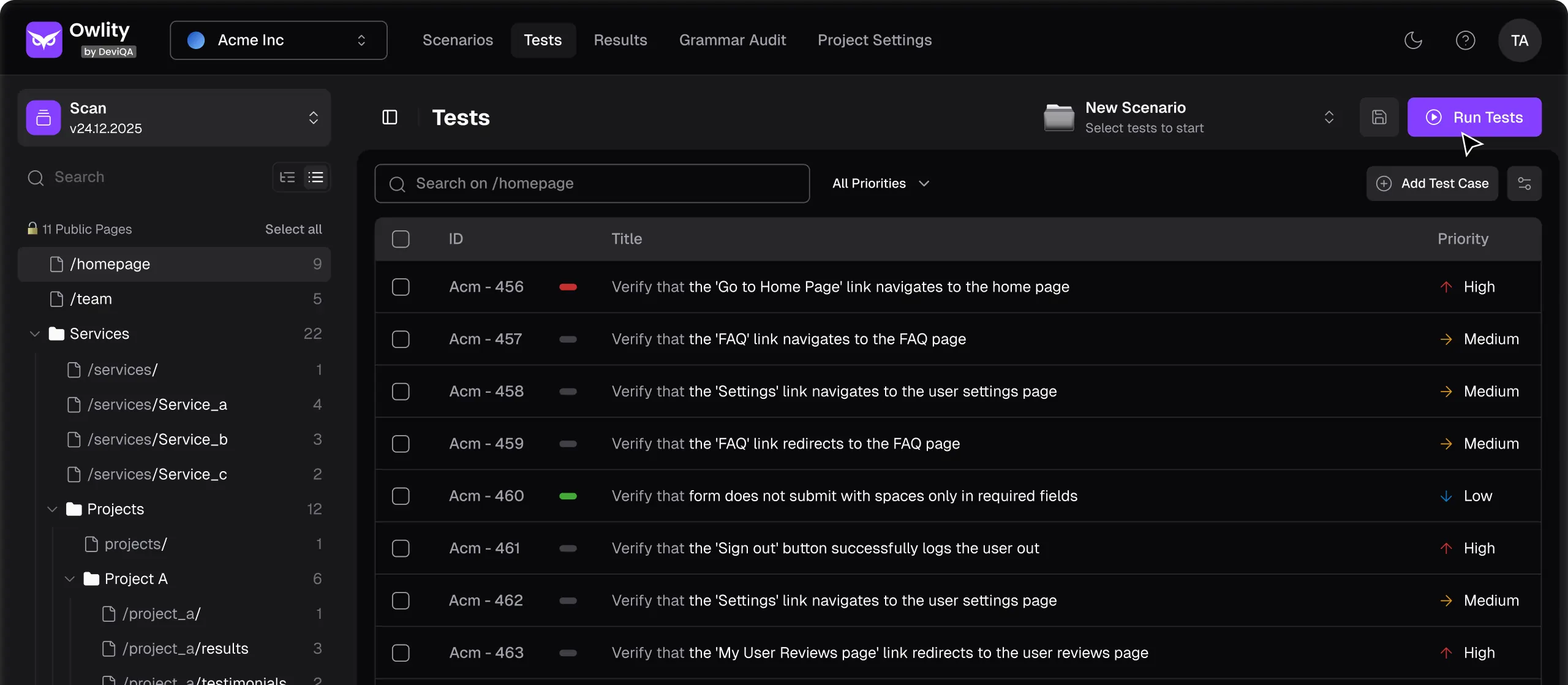Click Medium priority arrow for Acm - 457
Screen dimensions: 1568x685
pyautogui.click(x=1446, y=339)
